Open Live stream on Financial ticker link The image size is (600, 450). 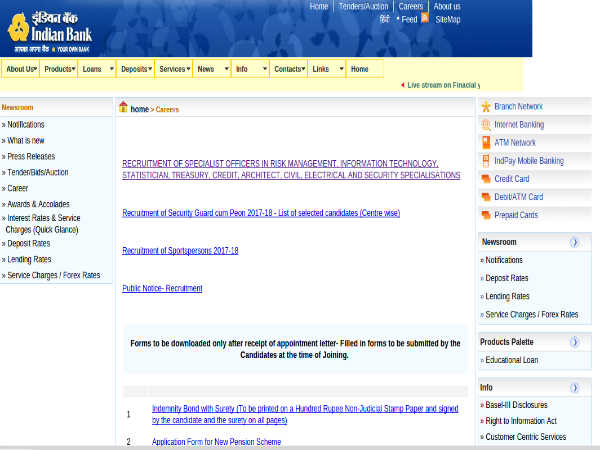(443, 85)
